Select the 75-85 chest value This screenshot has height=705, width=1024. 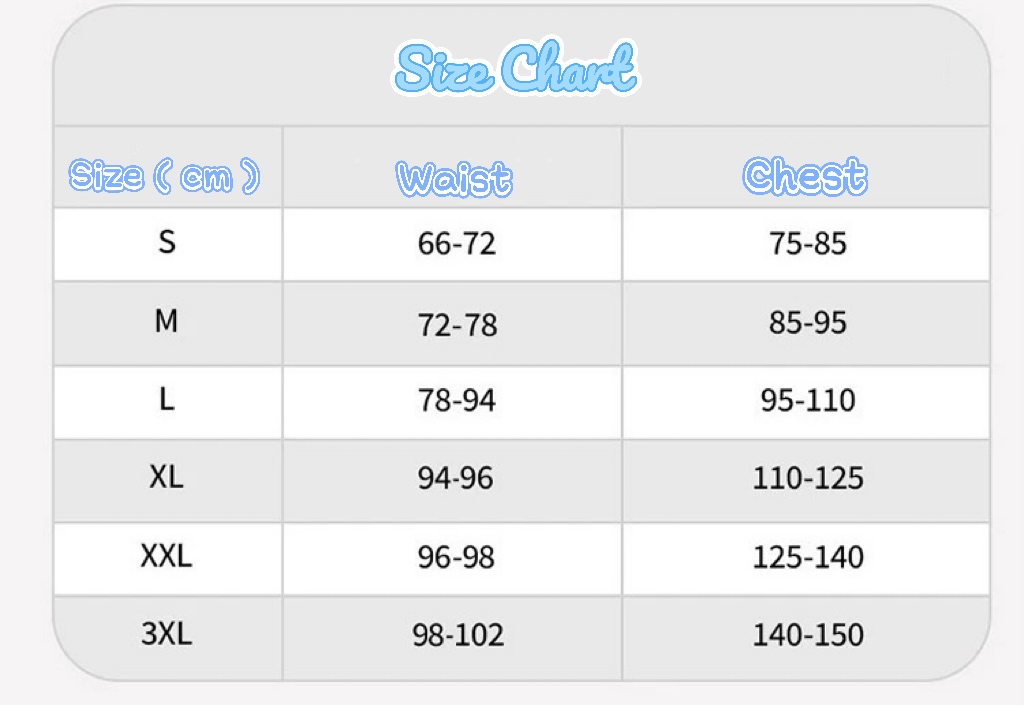tap(807, 243)
